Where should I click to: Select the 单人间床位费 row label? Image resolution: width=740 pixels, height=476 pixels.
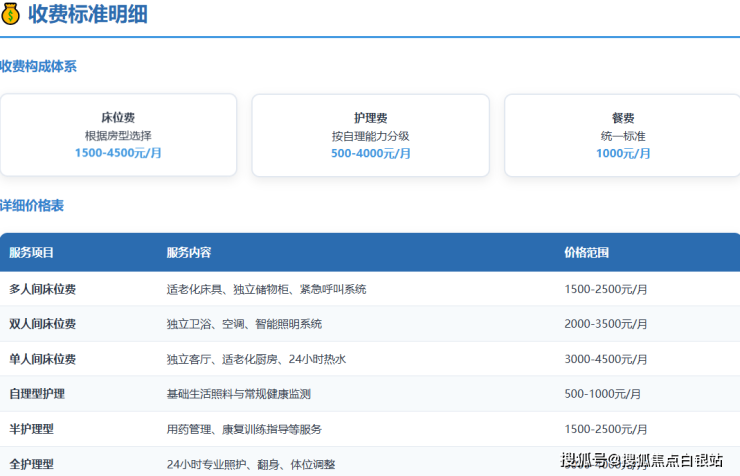tap(43, 359)
